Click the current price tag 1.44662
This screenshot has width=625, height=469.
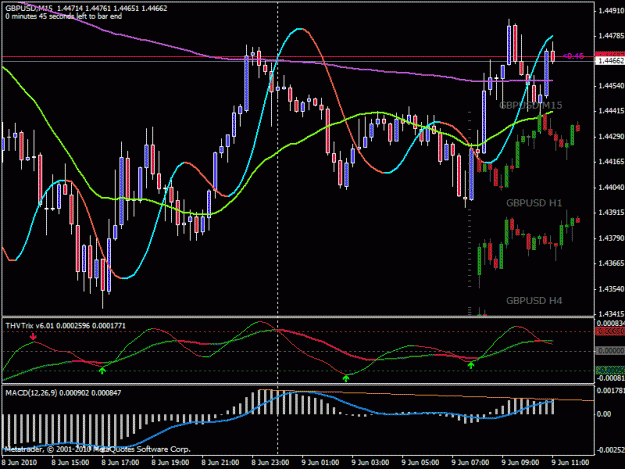[x=610, y=61]
